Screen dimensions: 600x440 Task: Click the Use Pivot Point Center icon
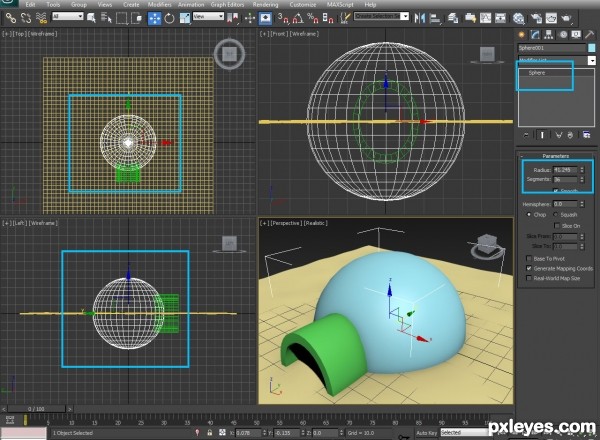[232, 18]
